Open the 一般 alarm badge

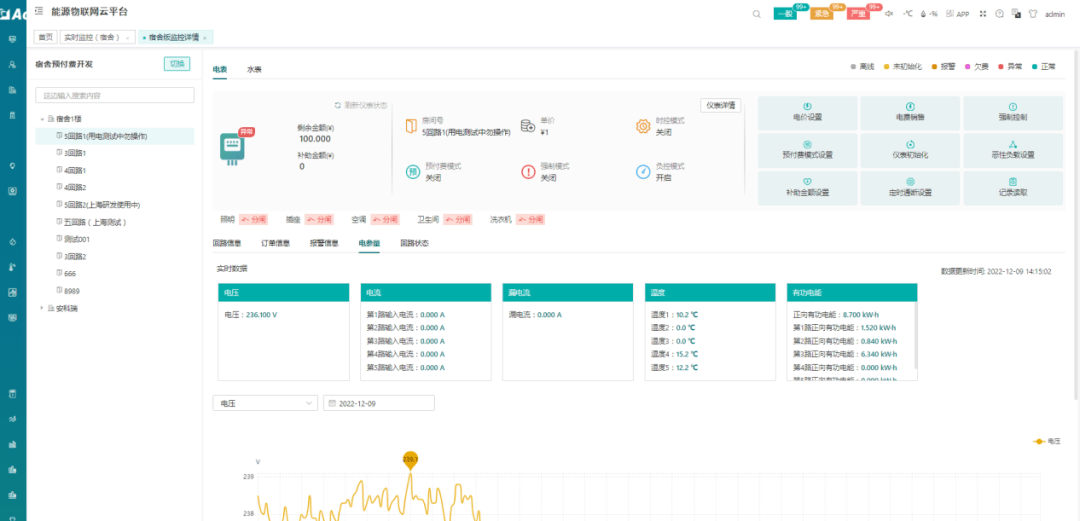785,14
